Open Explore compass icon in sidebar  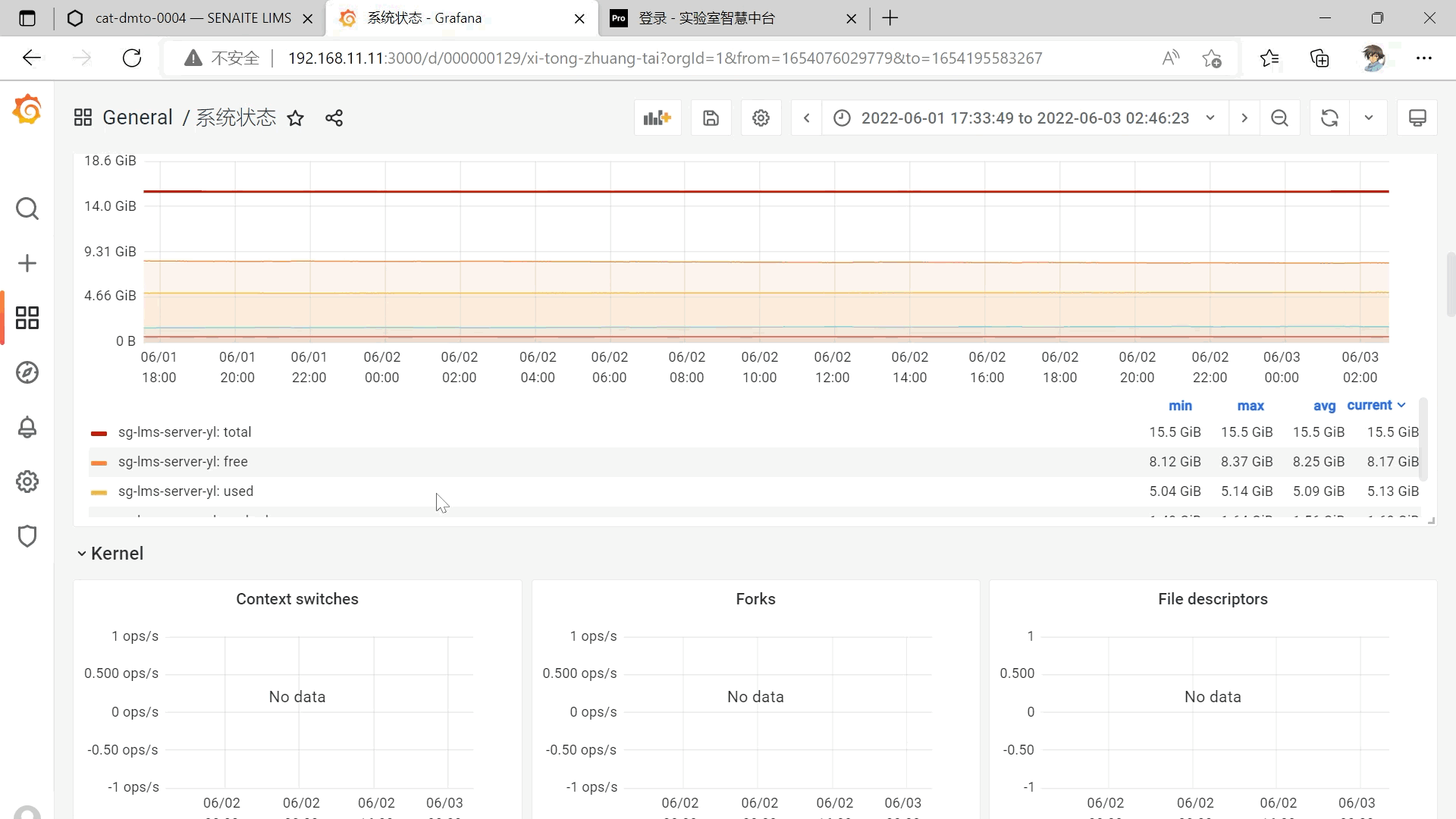click(27, 372)
